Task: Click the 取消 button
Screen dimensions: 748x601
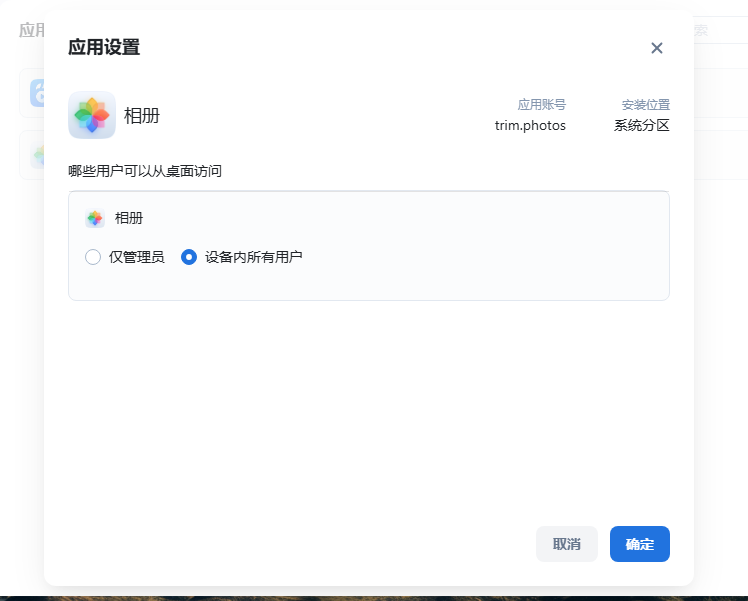Action: pos(567,544)
